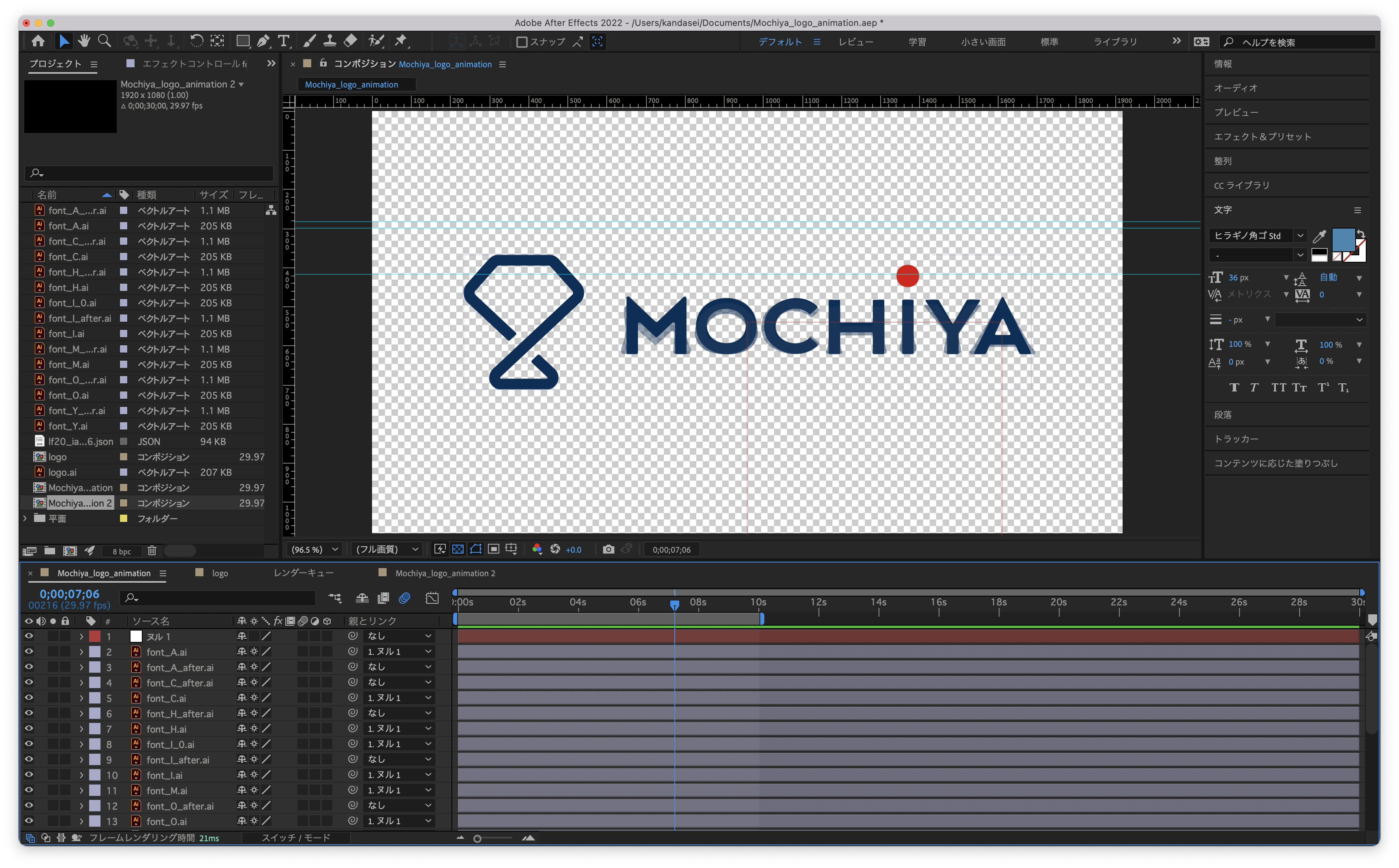This screenshot has height=868, width=1399.
Task: Switch to the レンダーキュー tab
Action: pyautogui.click(x=303, y=573)
